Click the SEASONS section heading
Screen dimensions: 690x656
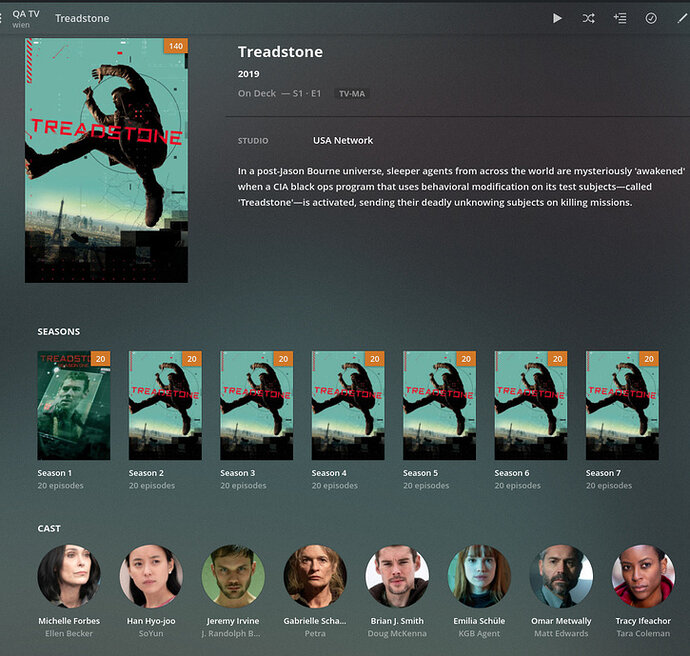(59, 332)
